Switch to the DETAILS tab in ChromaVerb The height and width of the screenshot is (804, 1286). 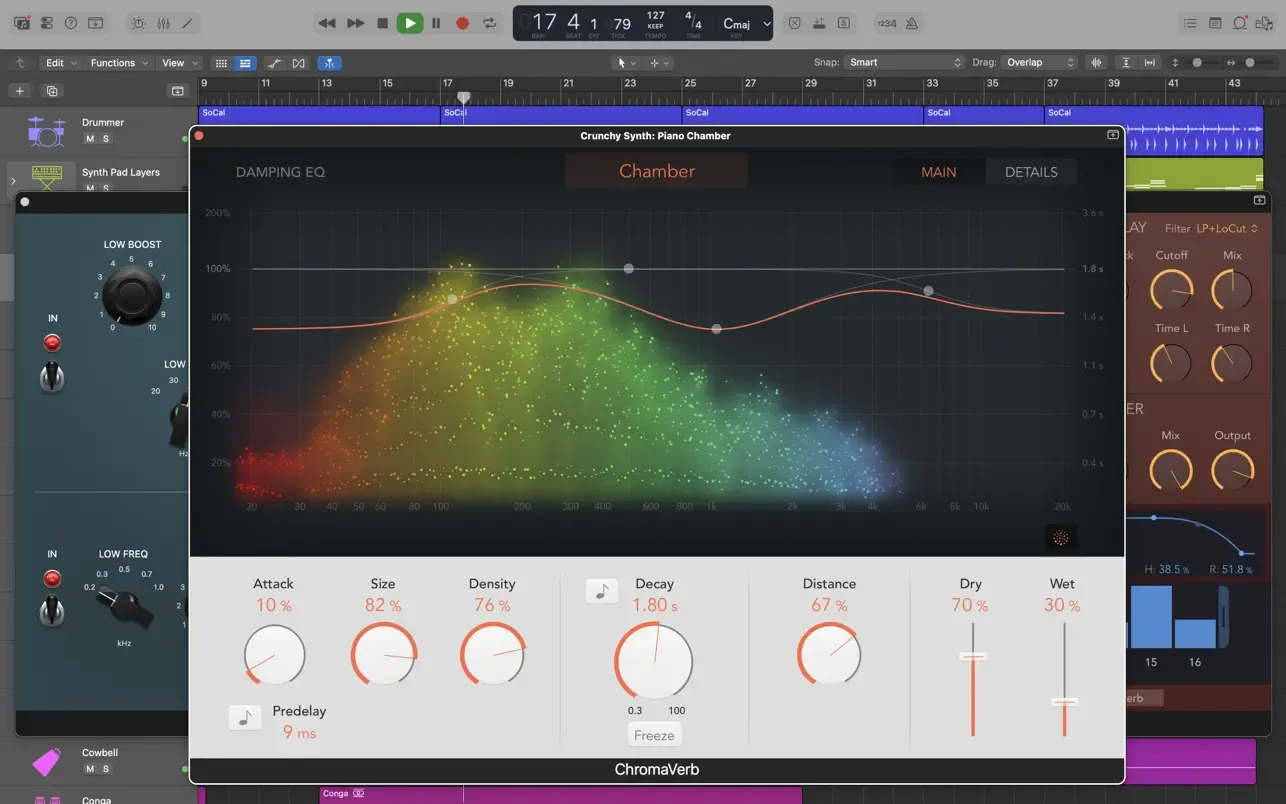[x=1031, y=172]
